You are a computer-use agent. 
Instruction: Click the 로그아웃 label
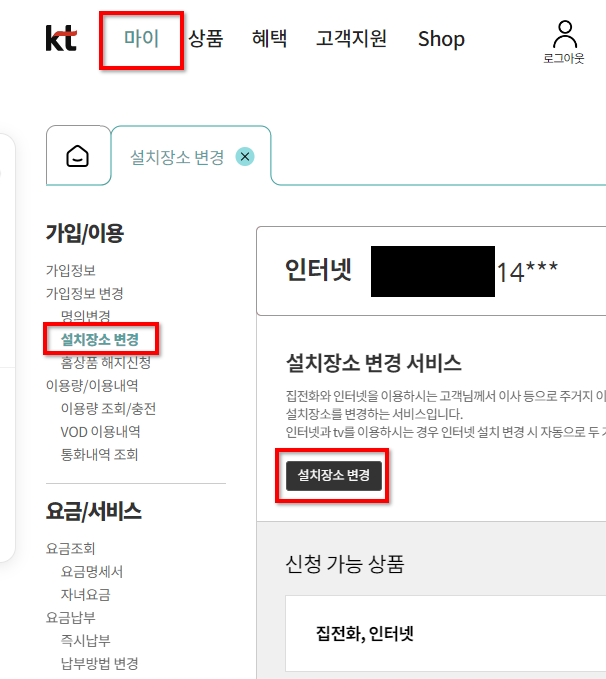[564, 58]
